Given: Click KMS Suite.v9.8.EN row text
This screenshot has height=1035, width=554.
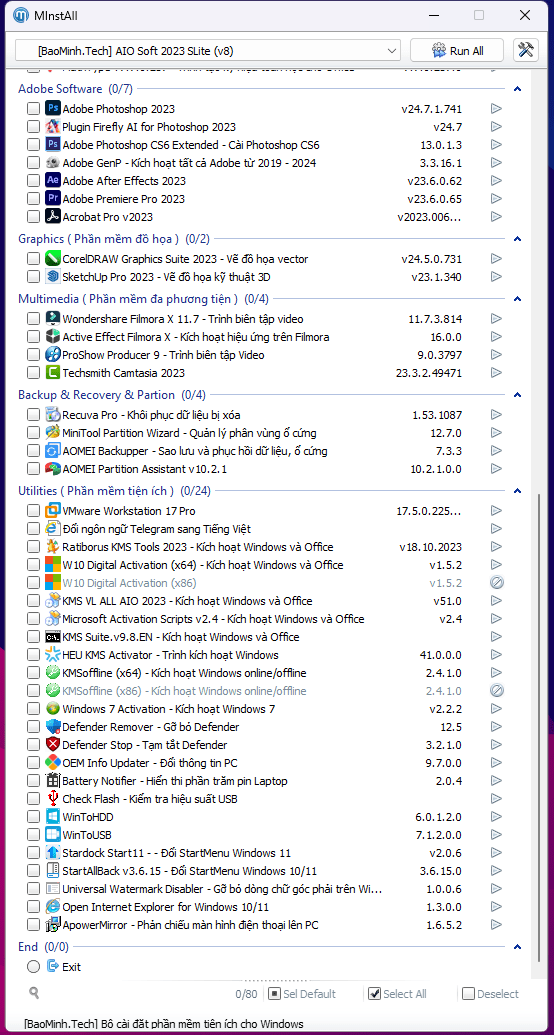Looking at the screenshot, I should click(x=180, y=637).
